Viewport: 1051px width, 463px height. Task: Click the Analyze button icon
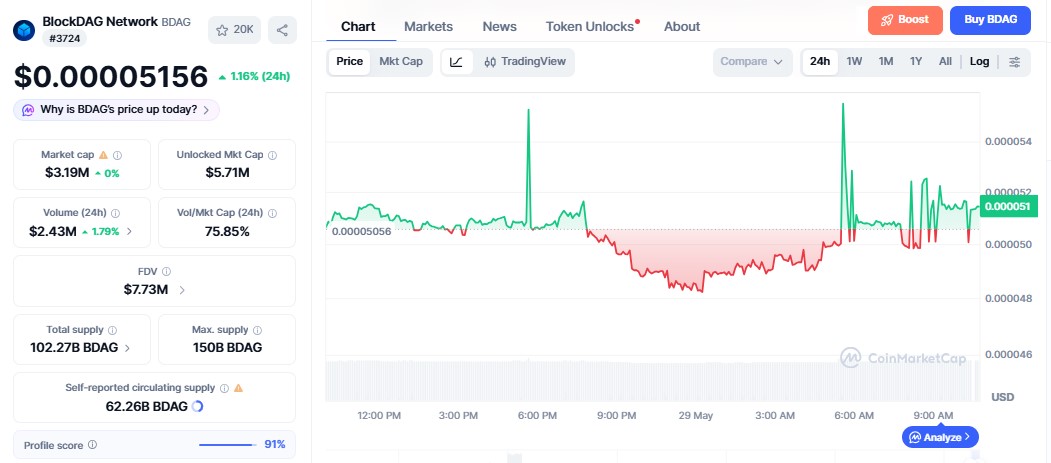click(914, 438)
